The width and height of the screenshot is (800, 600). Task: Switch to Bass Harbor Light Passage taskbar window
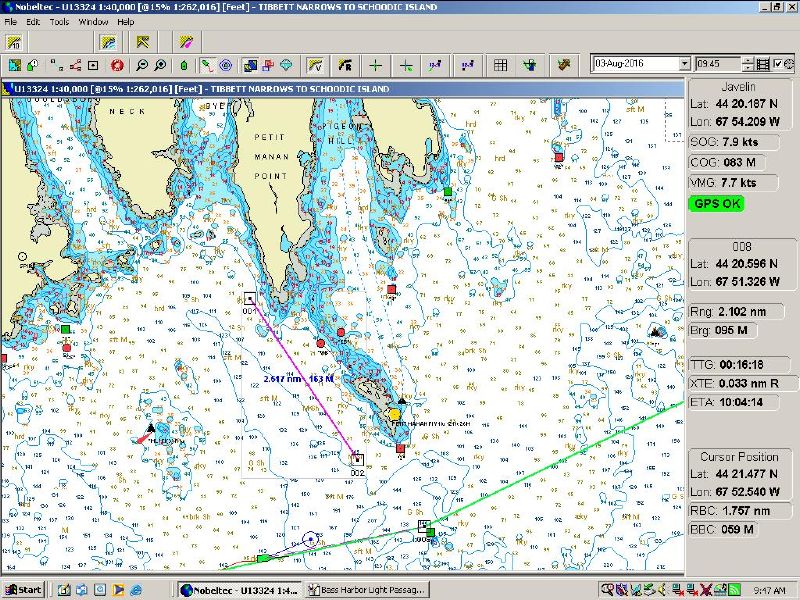367,590
